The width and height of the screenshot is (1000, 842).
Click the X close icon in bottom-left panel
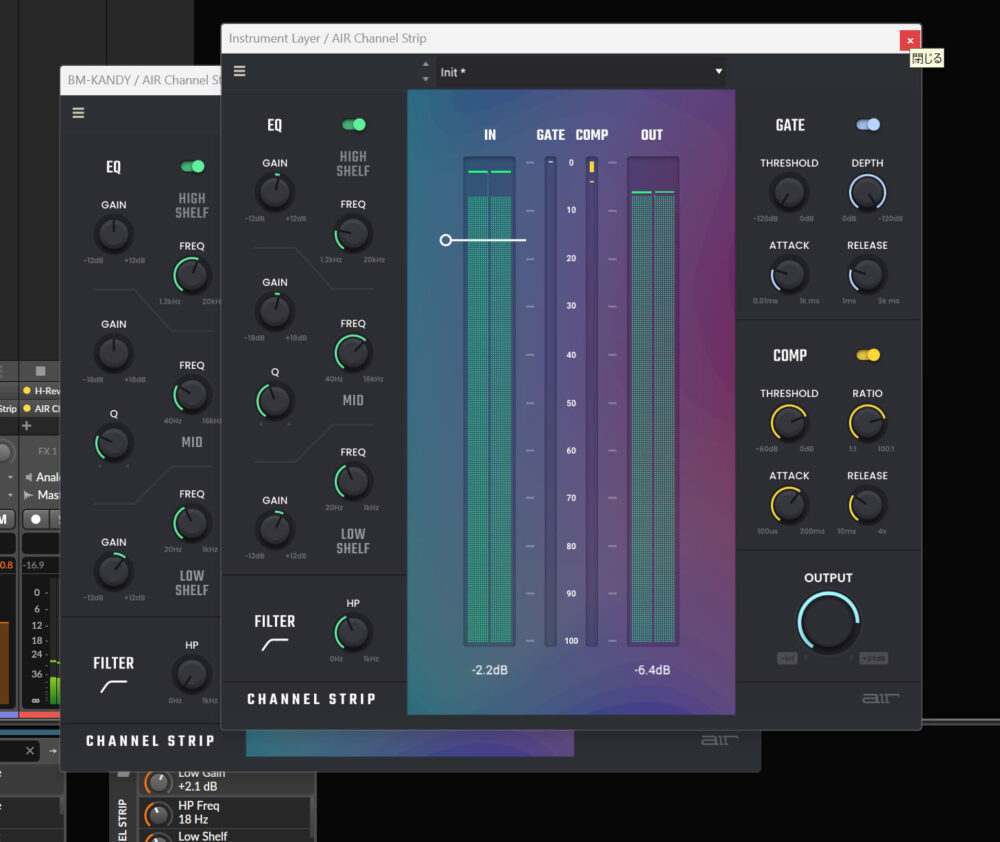click(x=29, y=751)
